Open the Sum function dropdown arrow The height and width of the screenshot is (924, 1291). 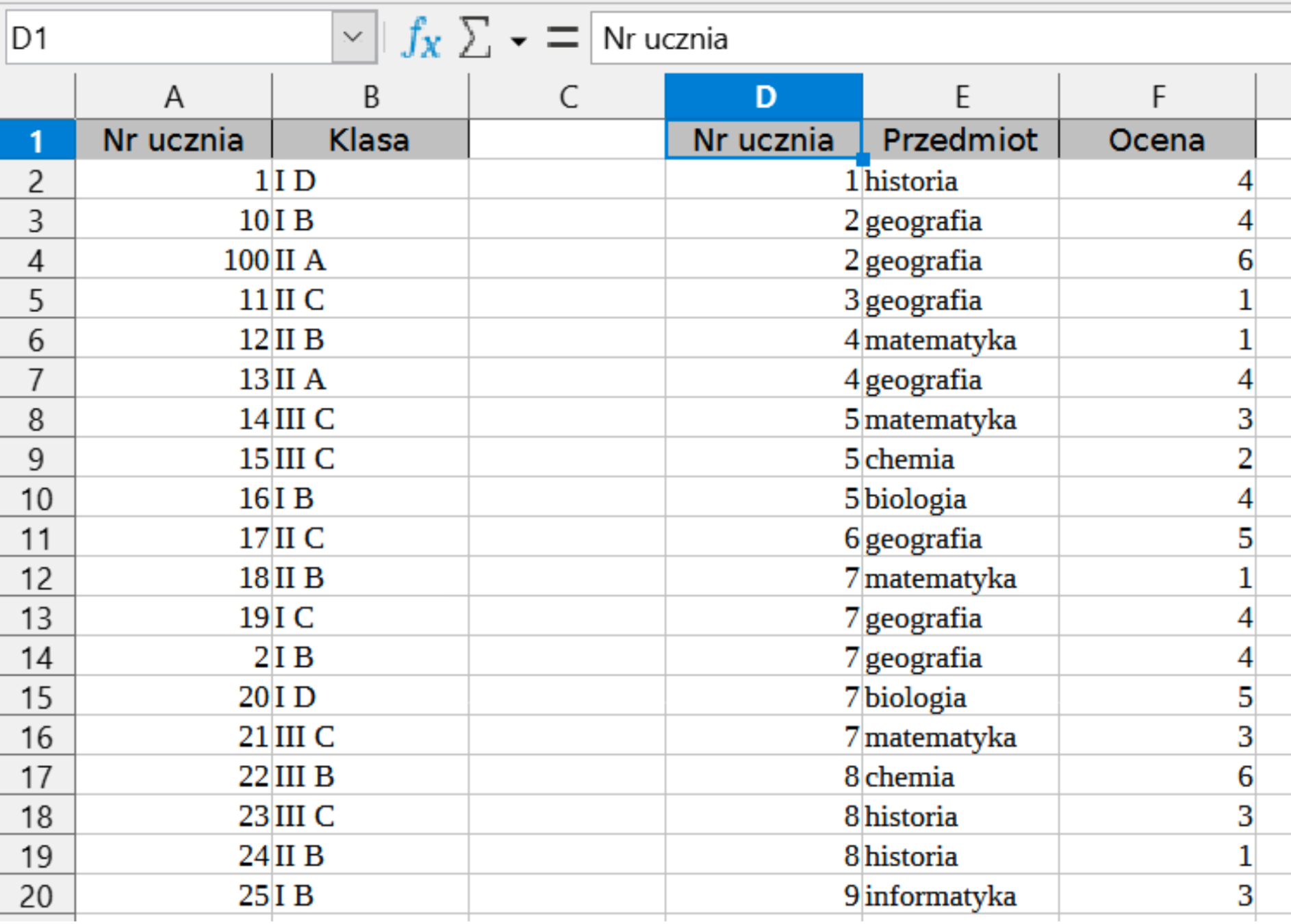[519, 41]
